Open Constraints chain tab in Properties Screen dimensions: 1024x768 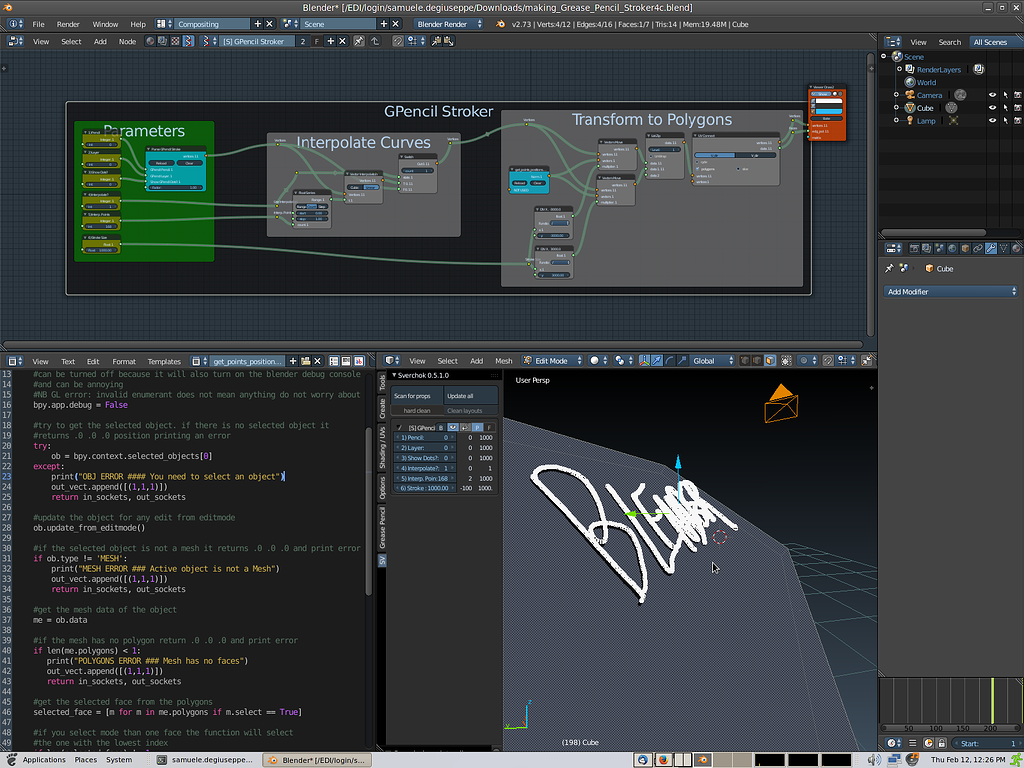[x=978, y=249]
